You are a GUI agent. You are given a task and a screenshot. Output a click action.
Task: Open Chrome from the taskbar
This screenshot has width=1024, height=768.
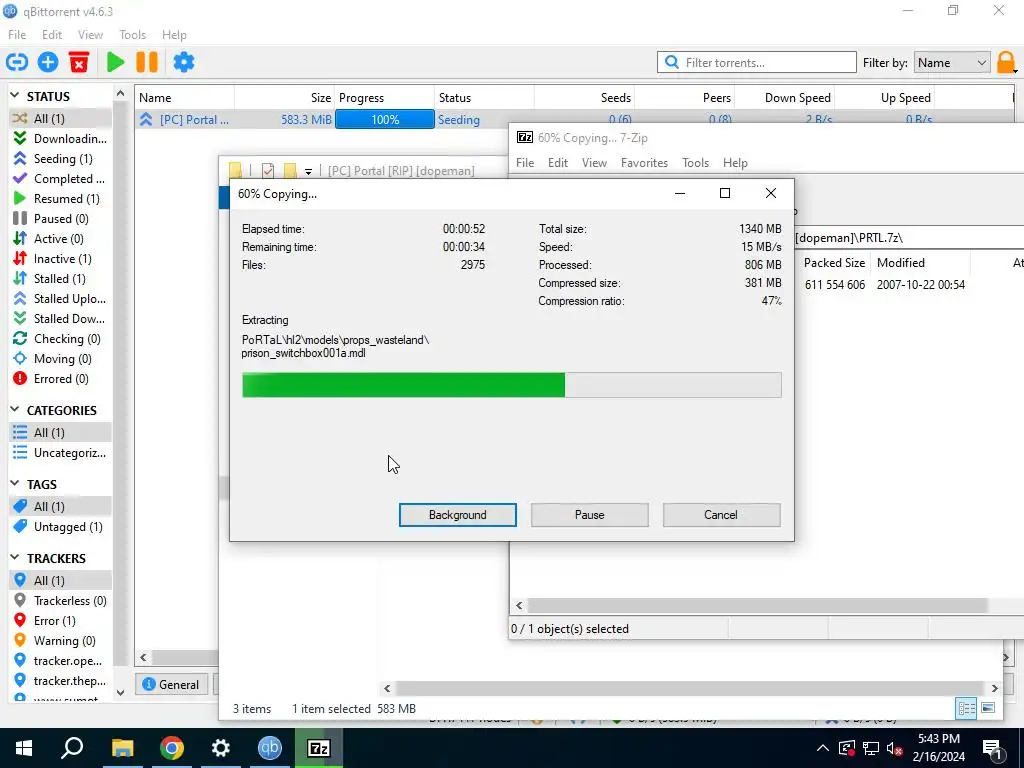click(171, 748)
